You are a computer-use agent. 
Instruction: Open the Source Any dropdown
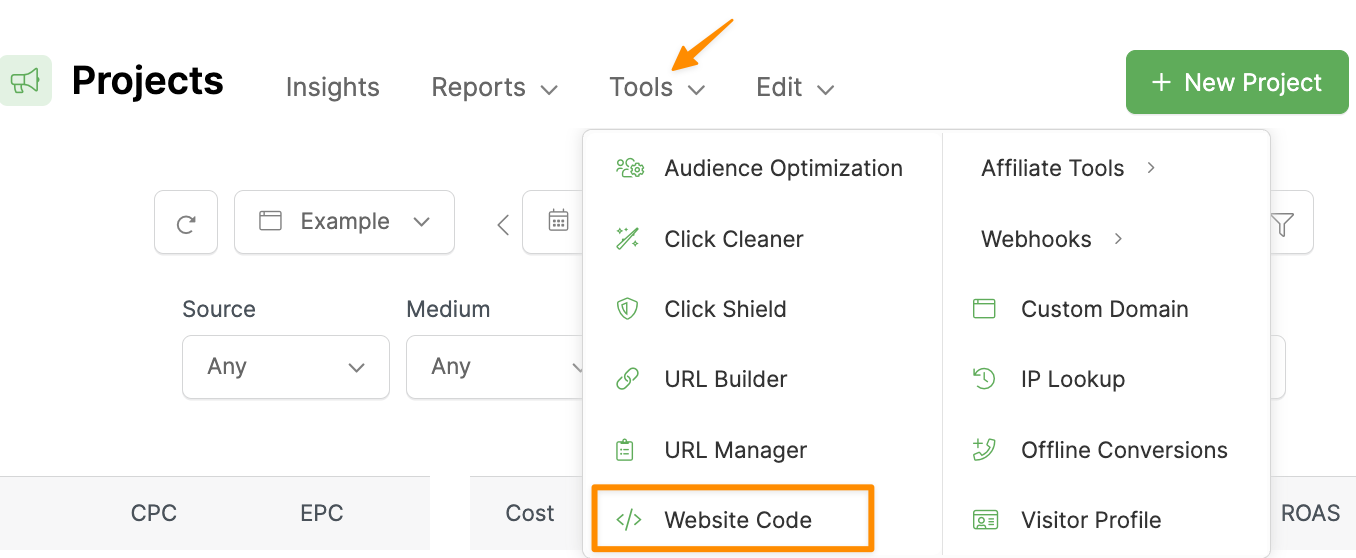pyautogui.click(x=285, y=367)
